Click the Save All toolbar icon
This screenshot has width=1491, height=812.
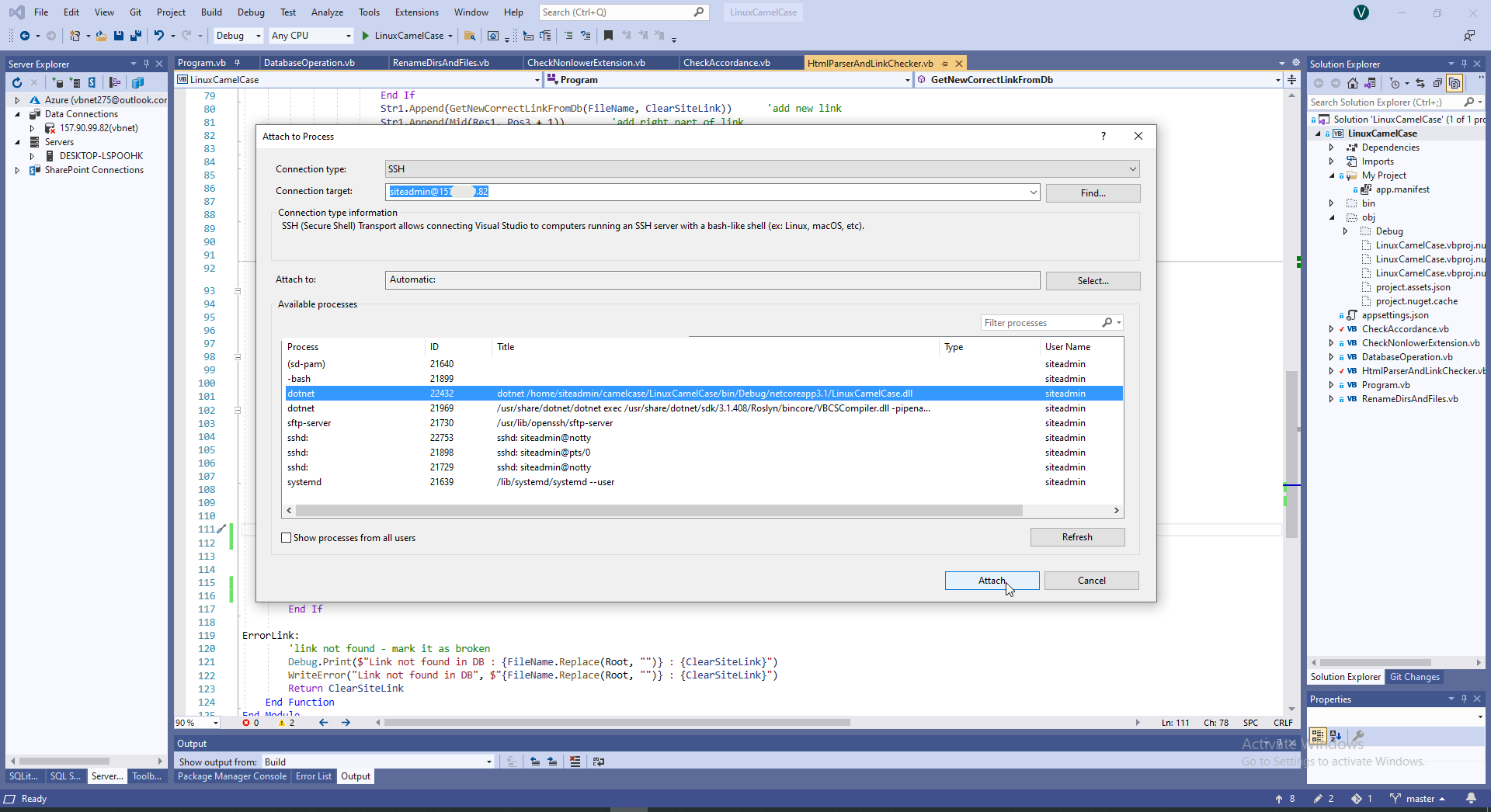coord(136,36)
